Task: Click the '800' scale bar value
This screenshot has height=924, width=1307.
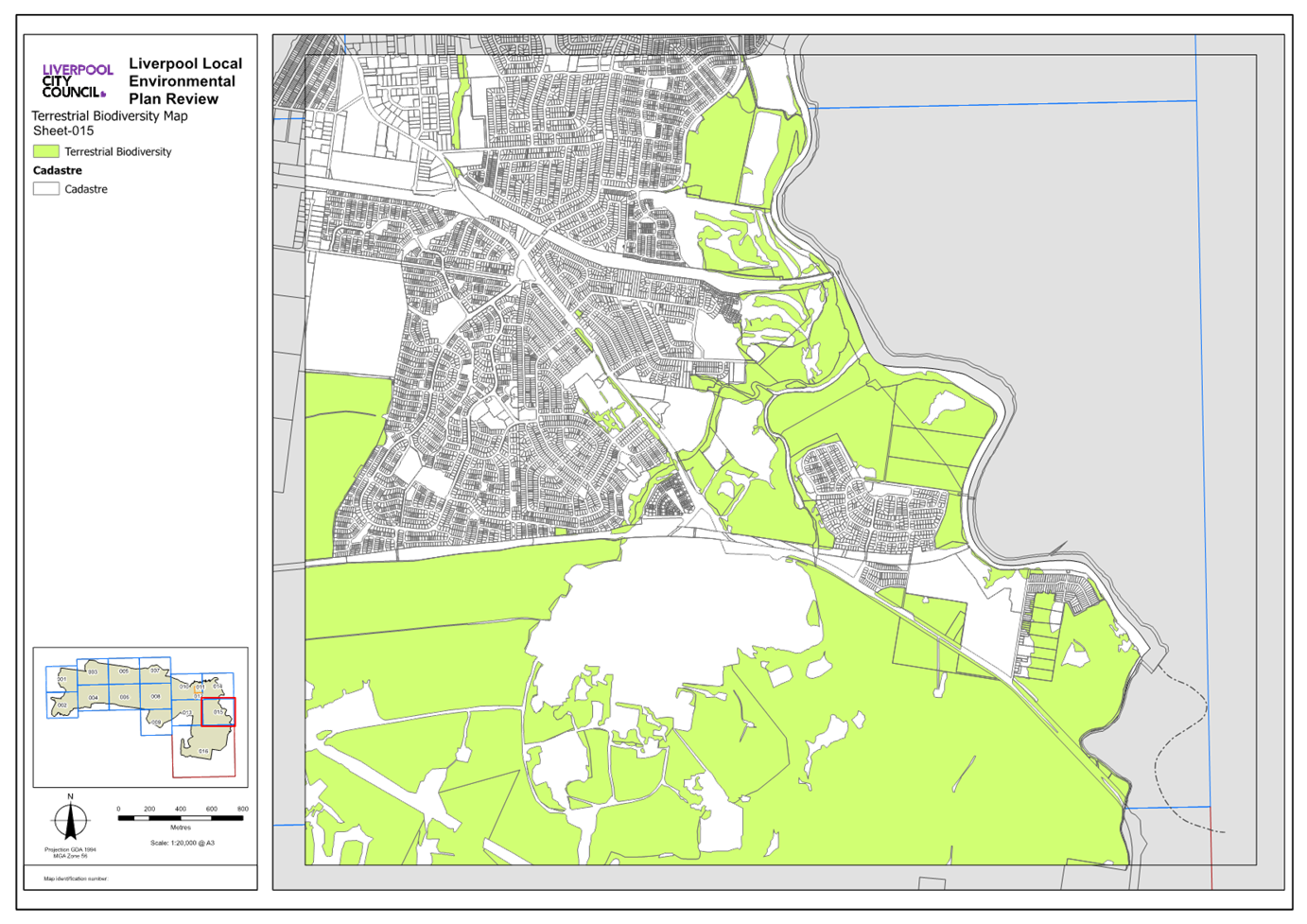Action: point(243,810)
